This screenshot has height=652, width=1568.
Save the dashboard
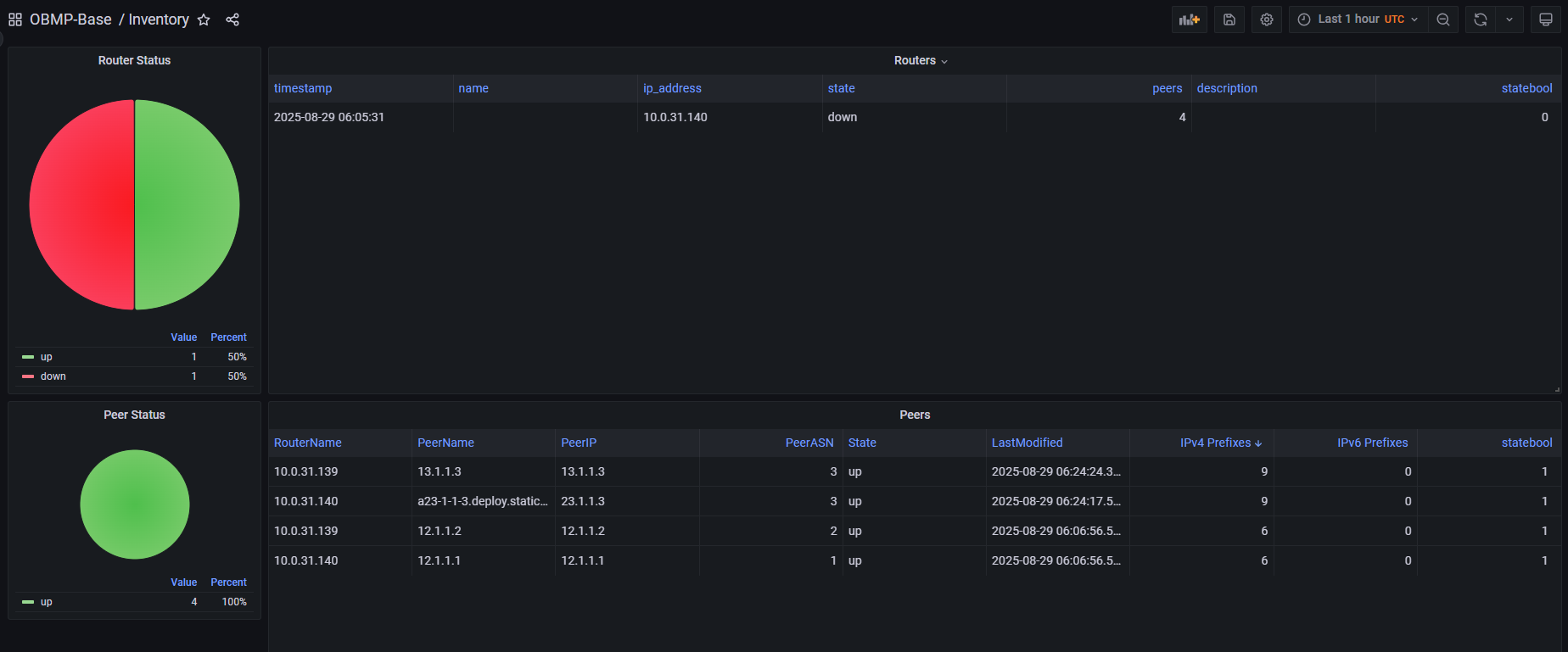click(x=1229, y=20)
